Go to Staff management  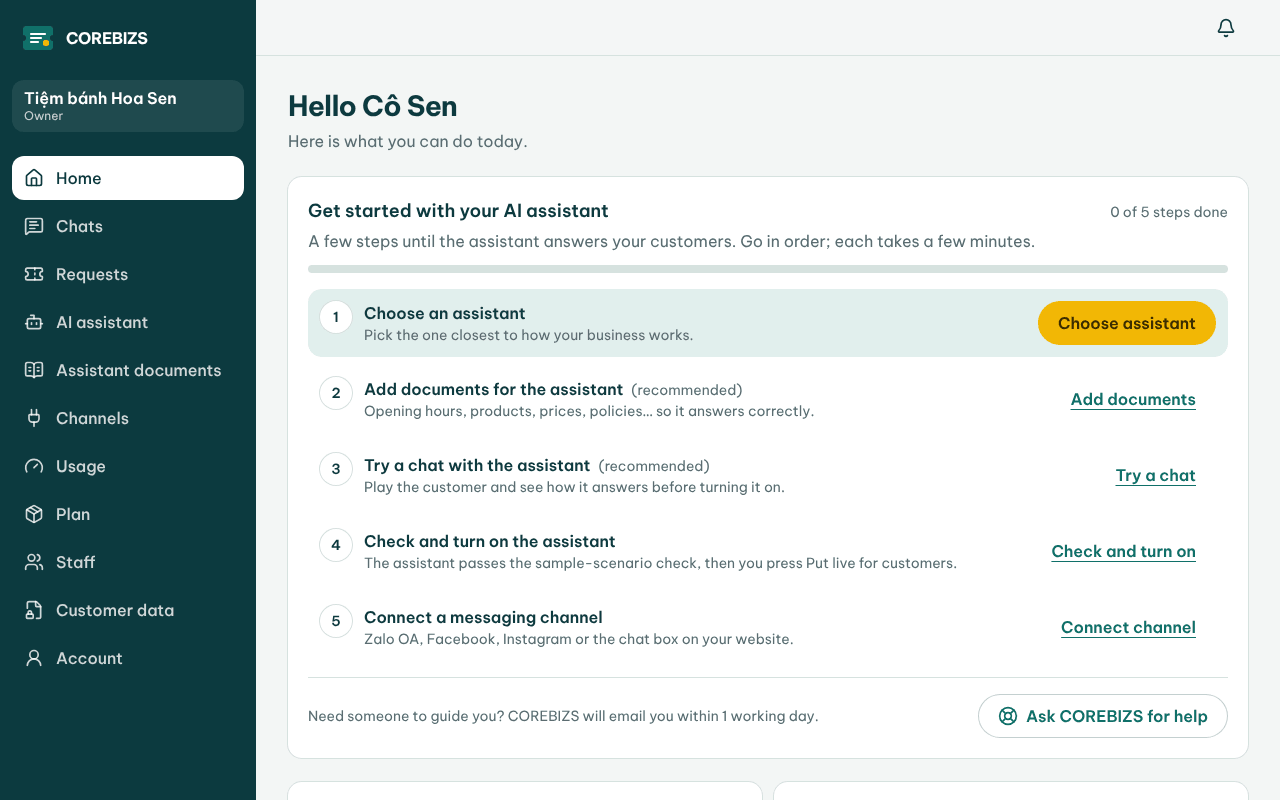coord(128,562)
